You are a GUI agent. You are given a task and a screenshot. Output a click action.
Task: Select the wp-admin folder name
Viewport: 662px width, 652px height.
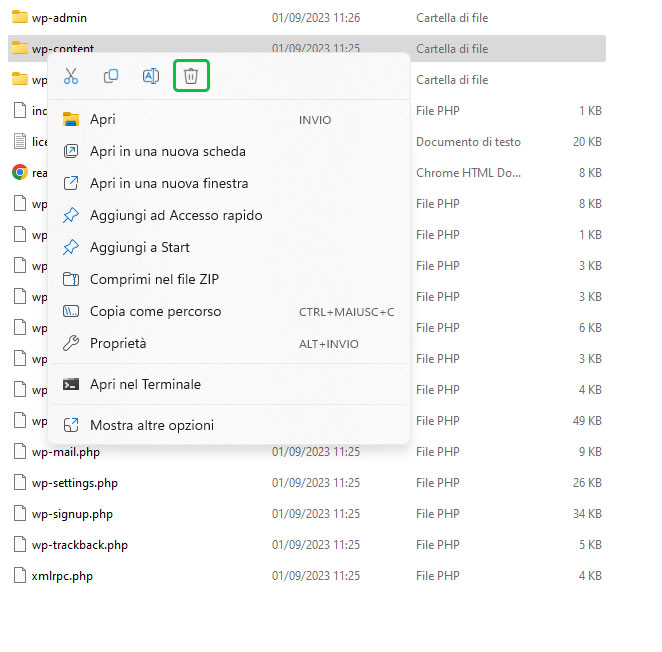(59, 18)
